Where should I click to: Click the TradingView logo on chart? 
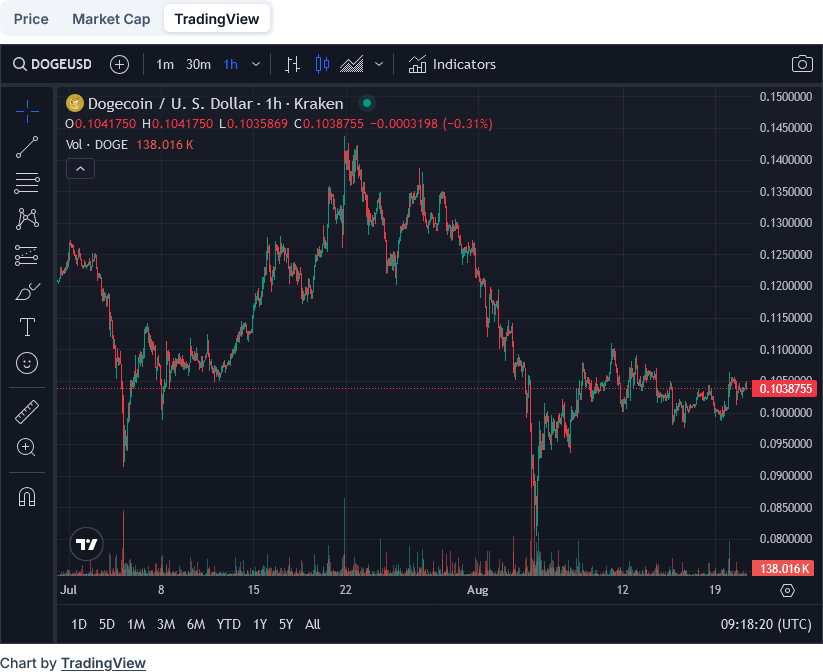pyautogui.click(x=87, y=544)
